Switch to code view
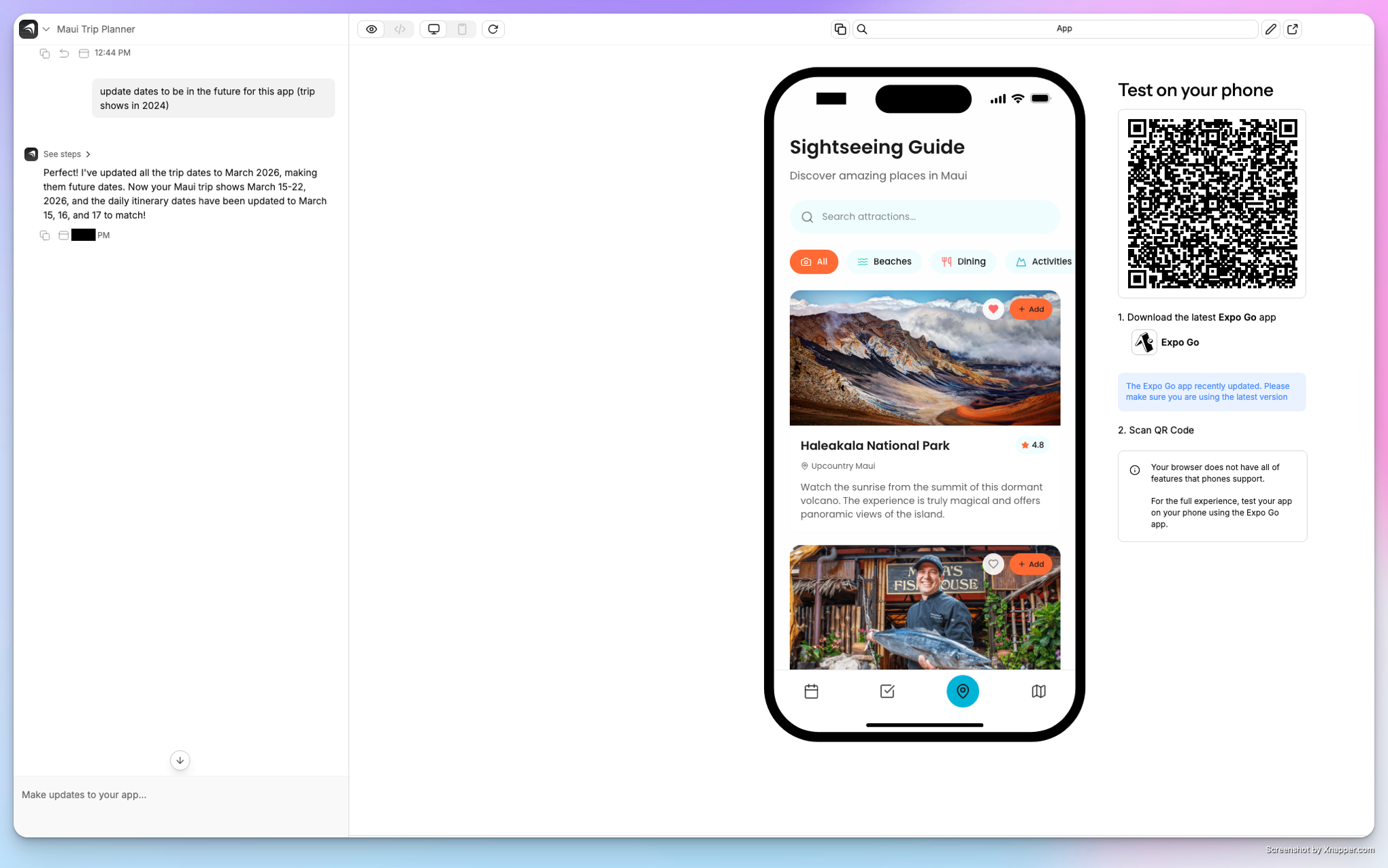This screenshot has height=868, width=1388. tap(400, 29)
